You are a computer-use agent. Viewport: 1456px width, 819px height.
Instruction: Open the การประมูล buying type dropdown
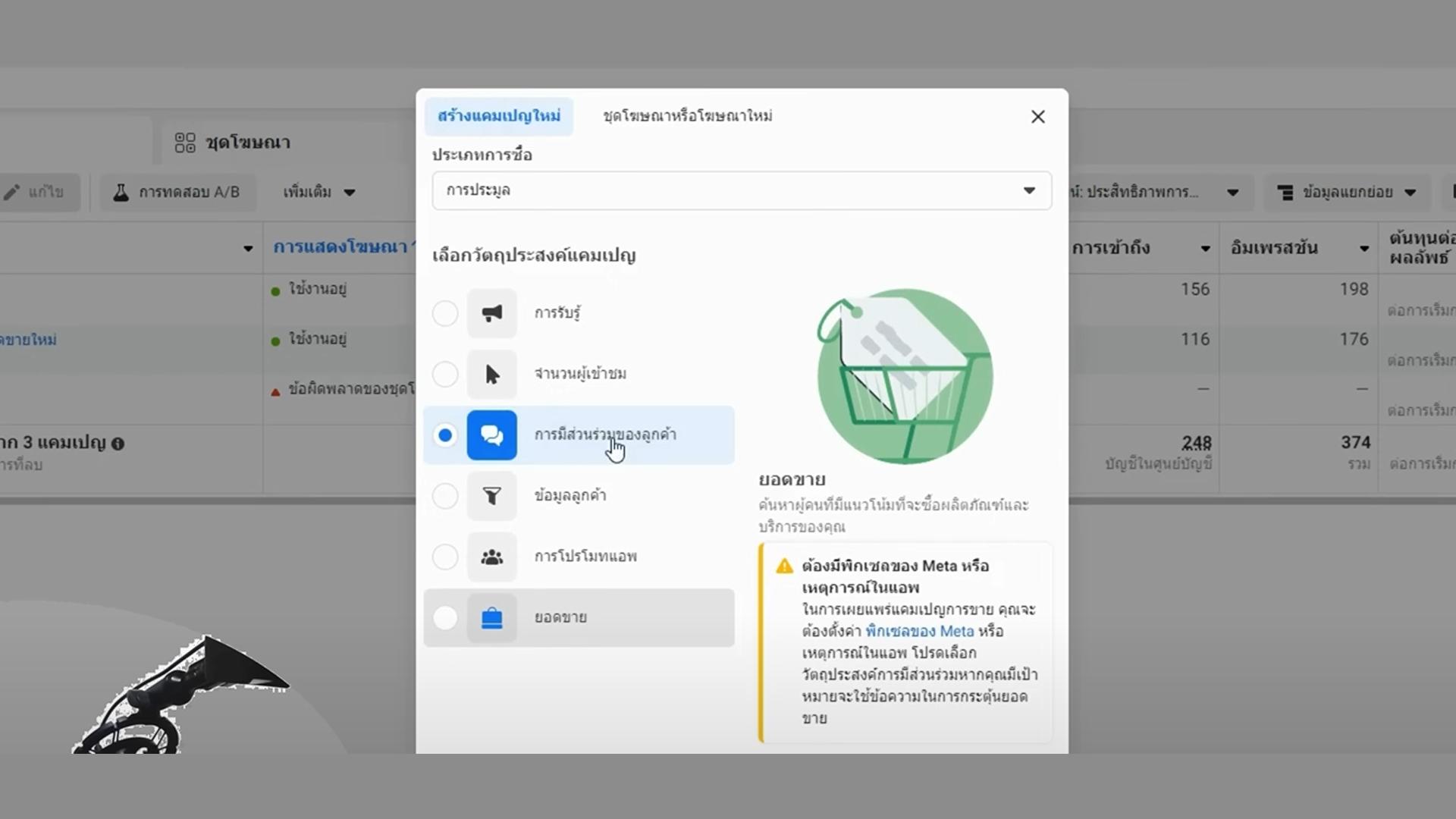pos(742,190)
